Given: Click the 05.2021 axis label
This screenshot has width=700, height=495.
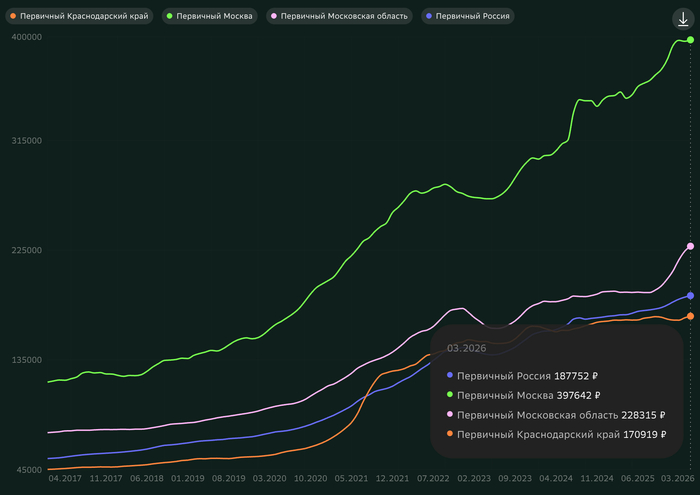Looking at the screenshot, I should pyautogui.click(x=351, y=478).
